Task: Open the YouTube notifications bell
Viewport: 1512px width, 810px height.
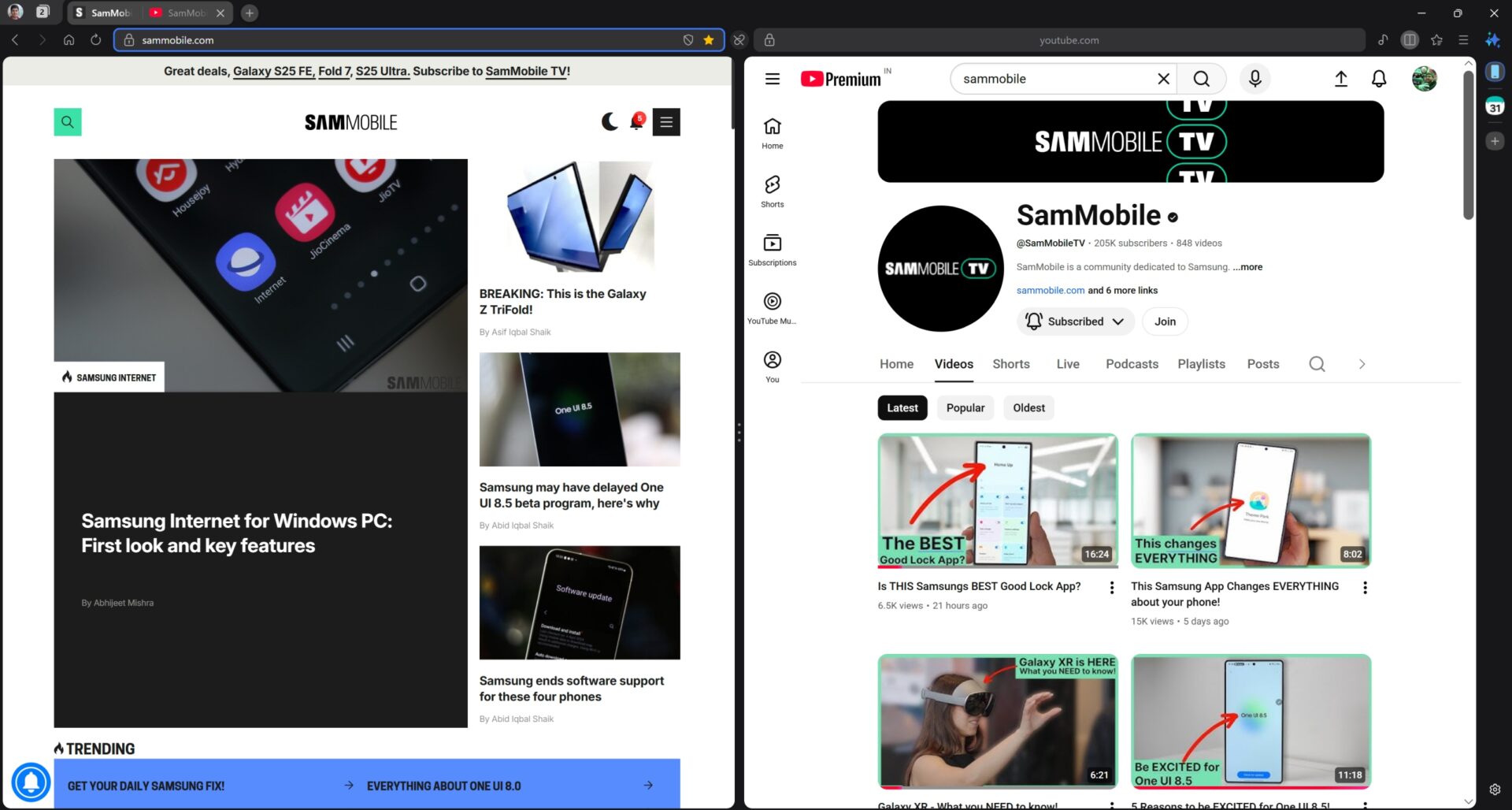Action: click(1378, 79)
